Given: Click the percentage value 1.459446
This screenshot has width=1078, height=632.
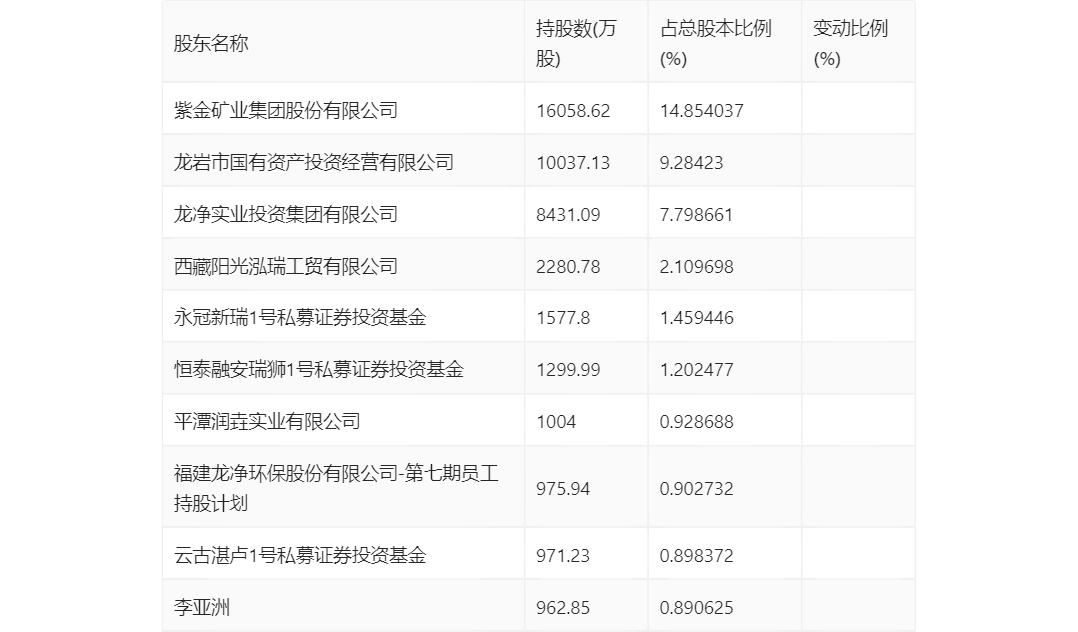Looking at the screenshot, I should (696, 318).
